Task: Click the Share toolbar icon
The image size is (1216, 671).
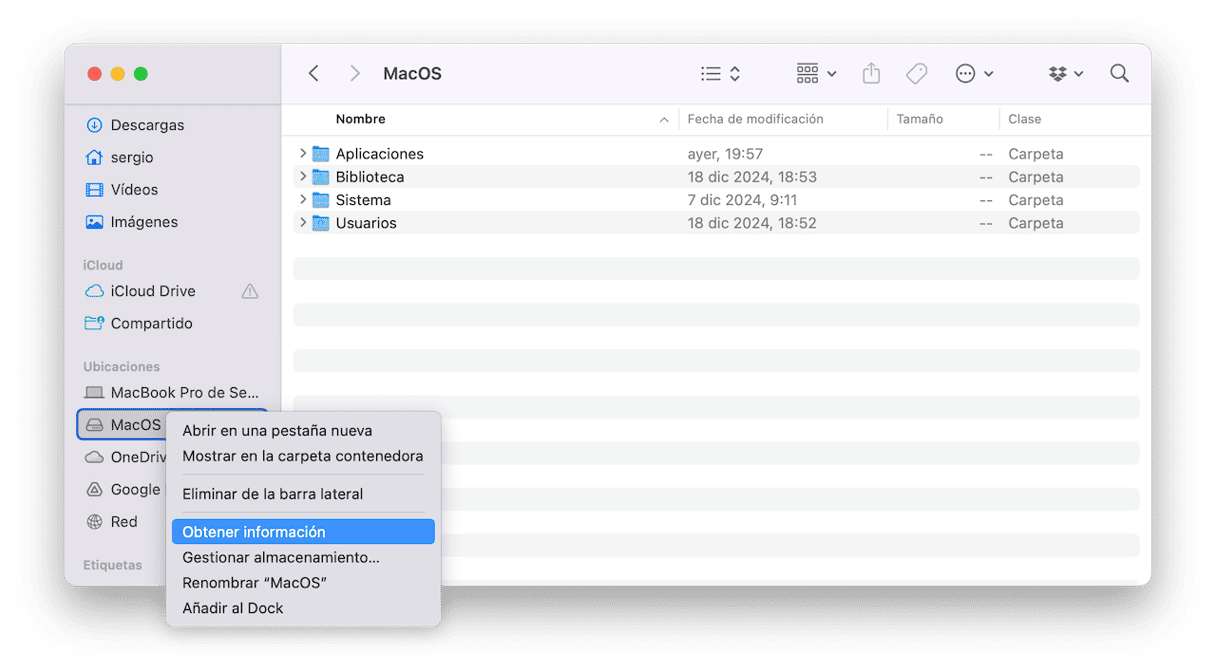Action: pos(872,73)
